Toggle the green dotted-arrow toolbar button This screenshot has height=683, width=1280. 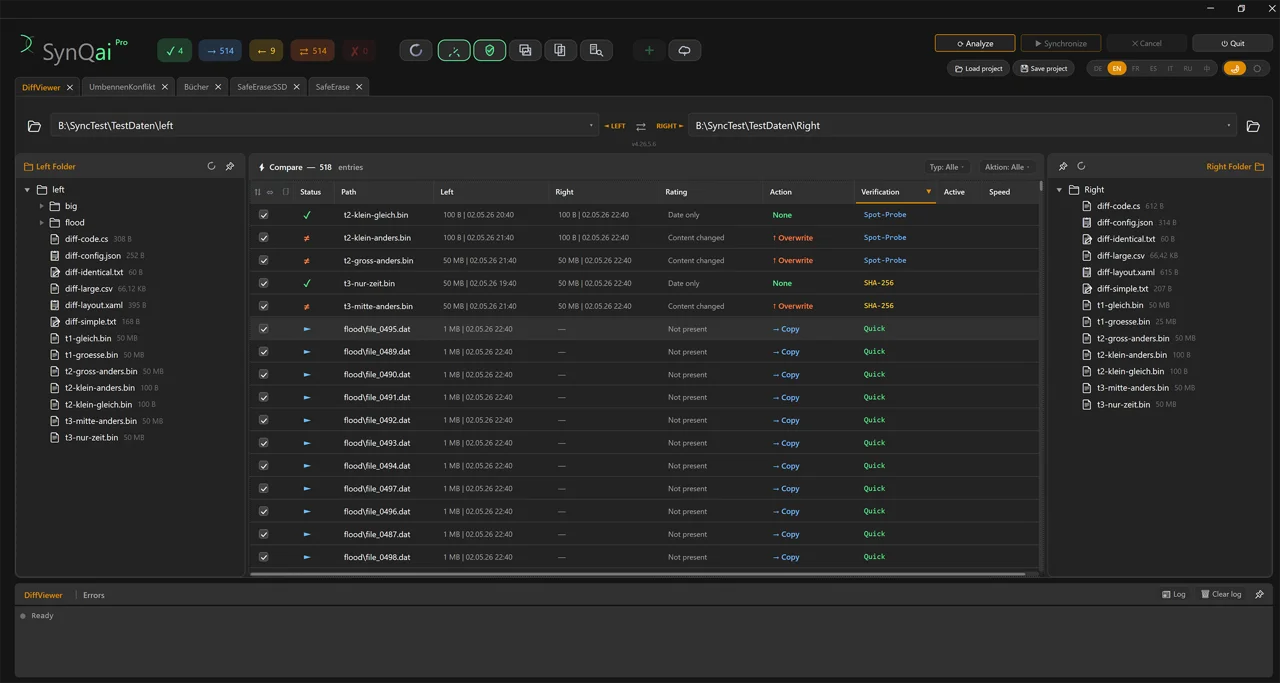pyautogui.click(x=454, y=50)
